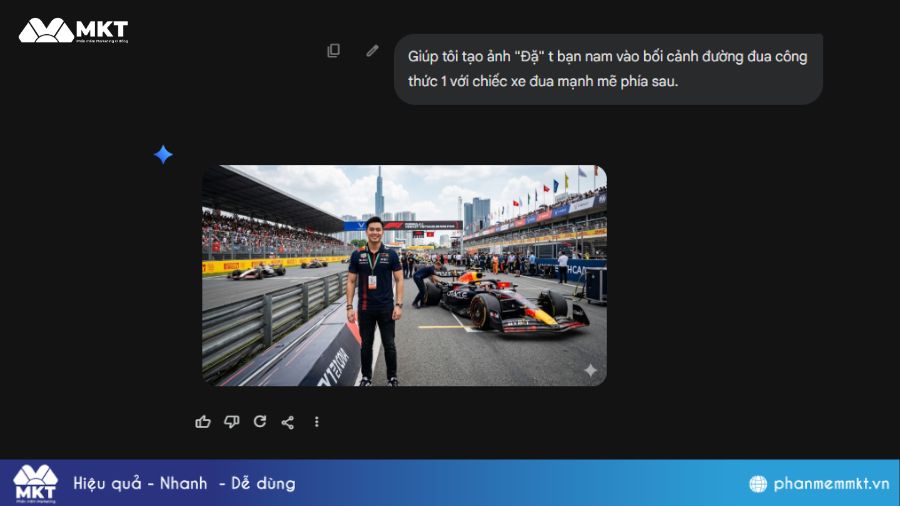The image size is (900, 506).
Task: Open the three-dot more options menu
Action: point(316,422)
